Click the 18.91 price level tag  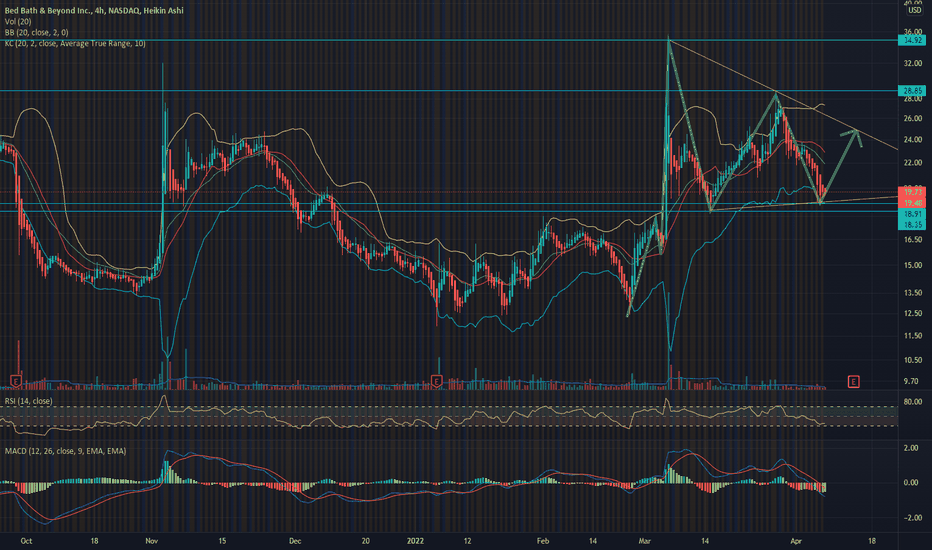coord(912,214)
